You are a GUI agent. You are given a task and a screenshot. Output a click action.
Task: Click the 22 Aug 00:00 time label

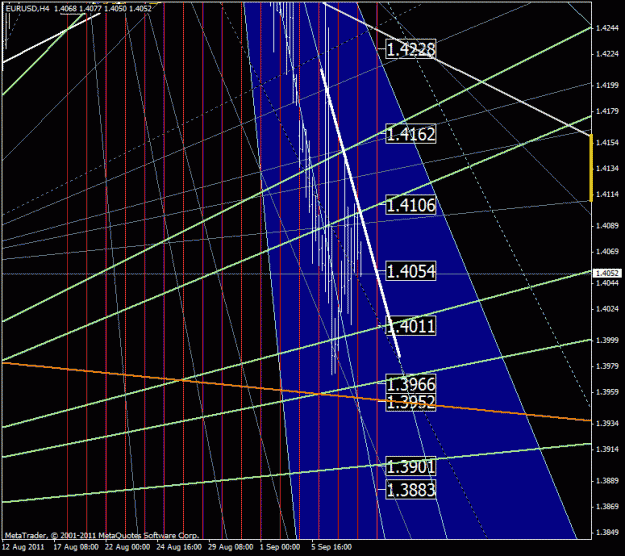[x=128, y=547]
